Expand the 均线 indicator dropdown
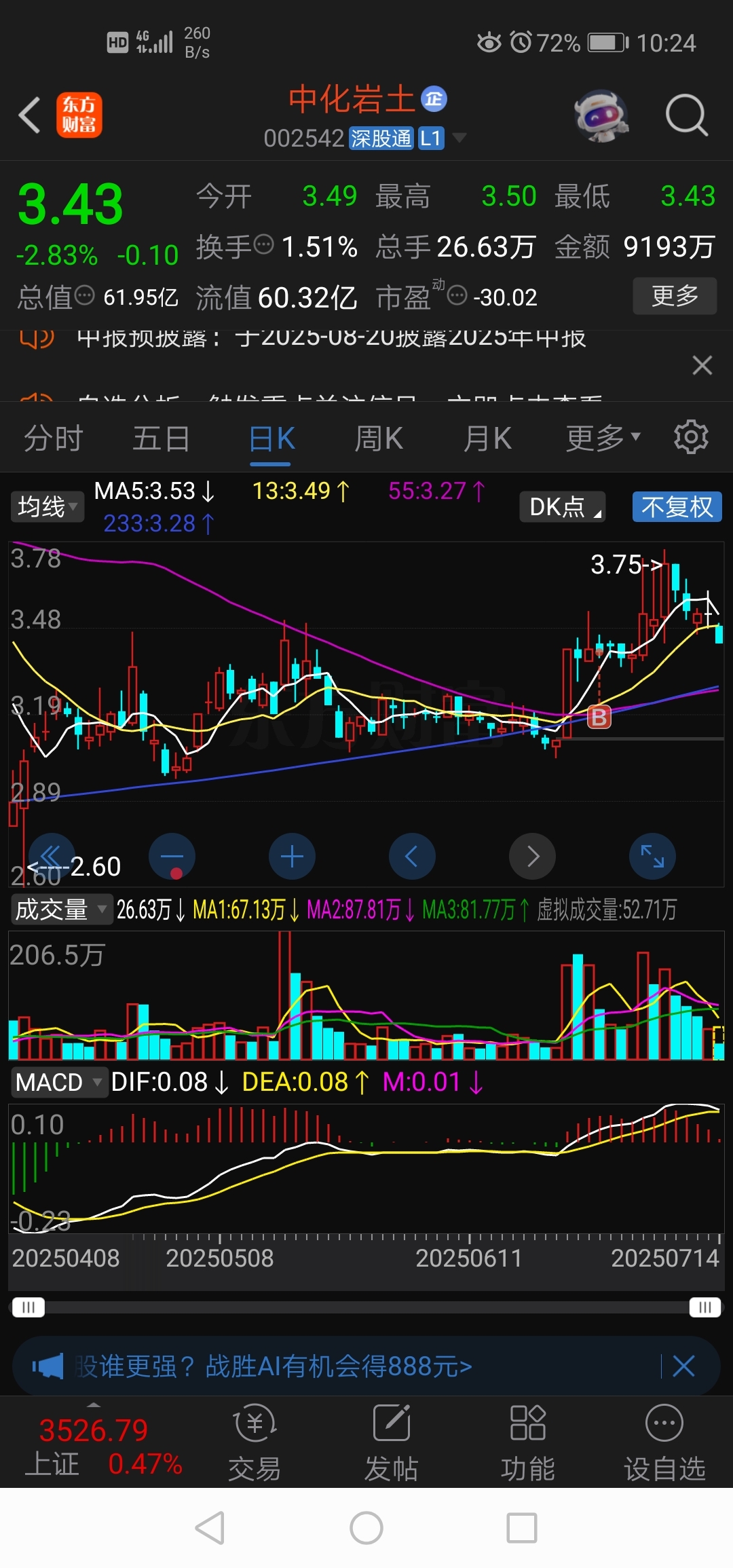Viewport: 733px width, 1568px height. point(48,506)
